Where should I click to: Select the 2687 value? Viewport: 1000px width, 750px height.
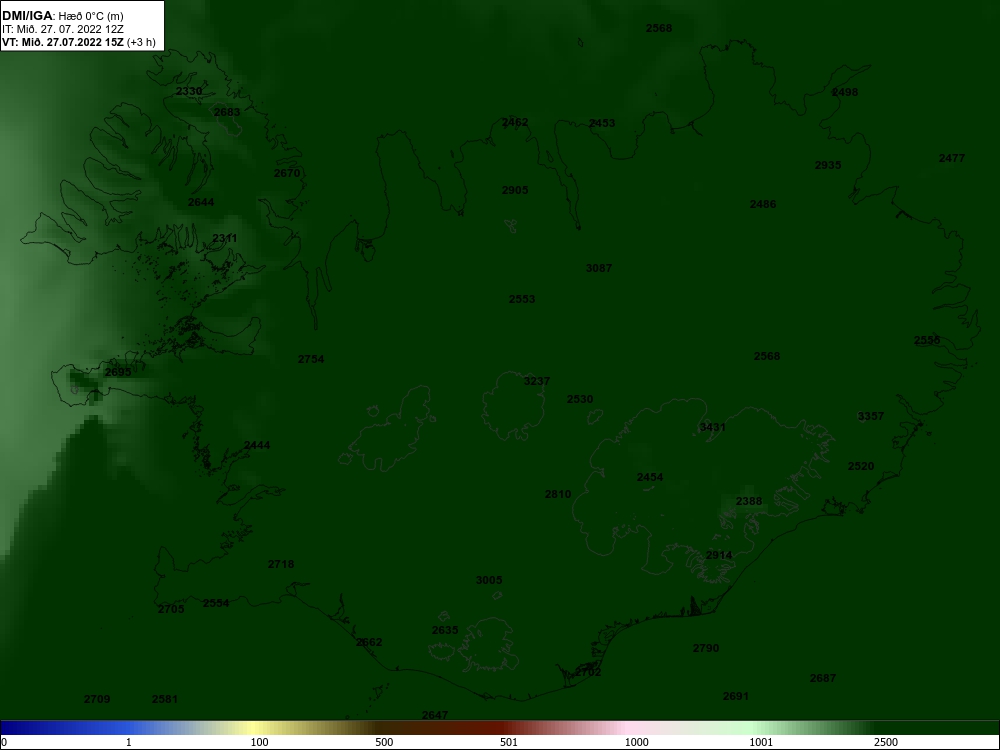click(823, 678)
